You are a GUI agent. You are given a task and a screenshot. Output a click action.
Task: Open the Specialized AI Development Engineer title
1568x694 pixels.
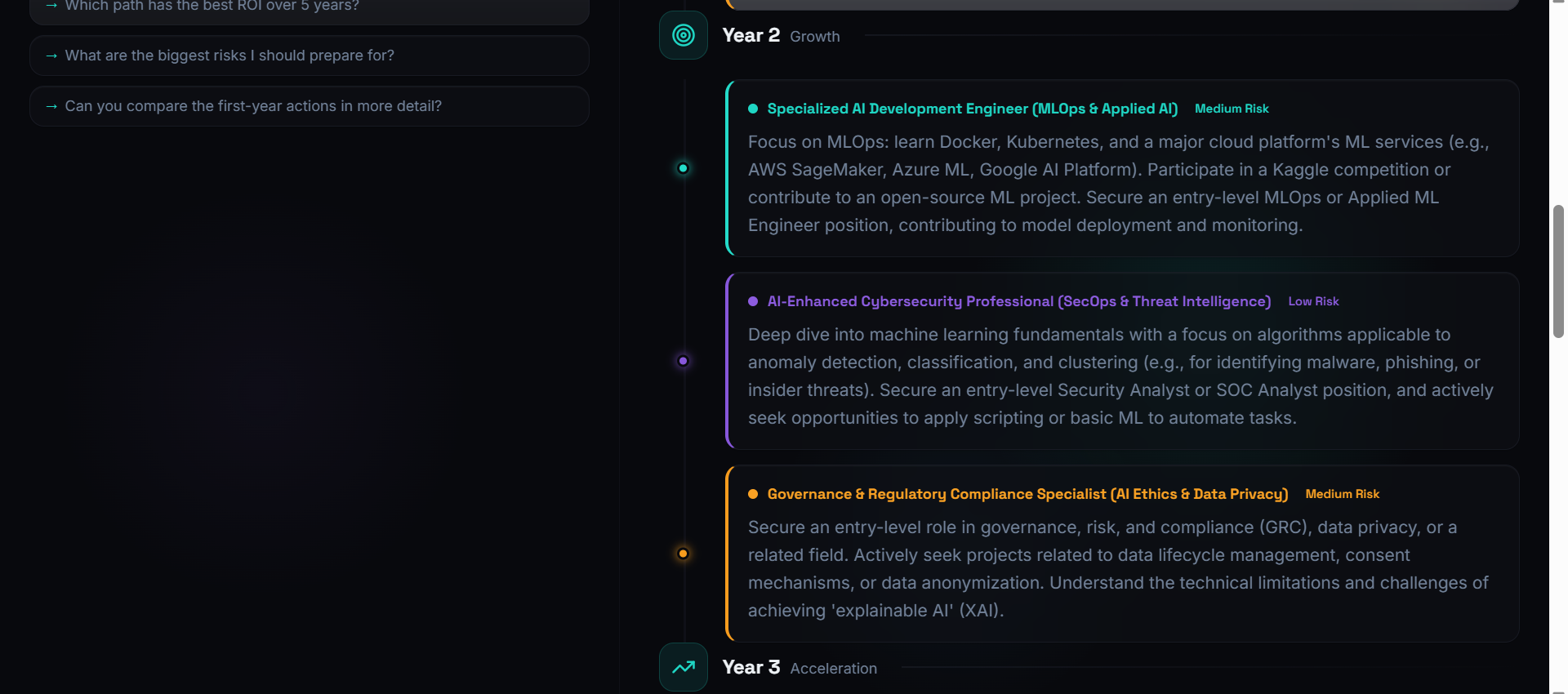click(972, 109)
